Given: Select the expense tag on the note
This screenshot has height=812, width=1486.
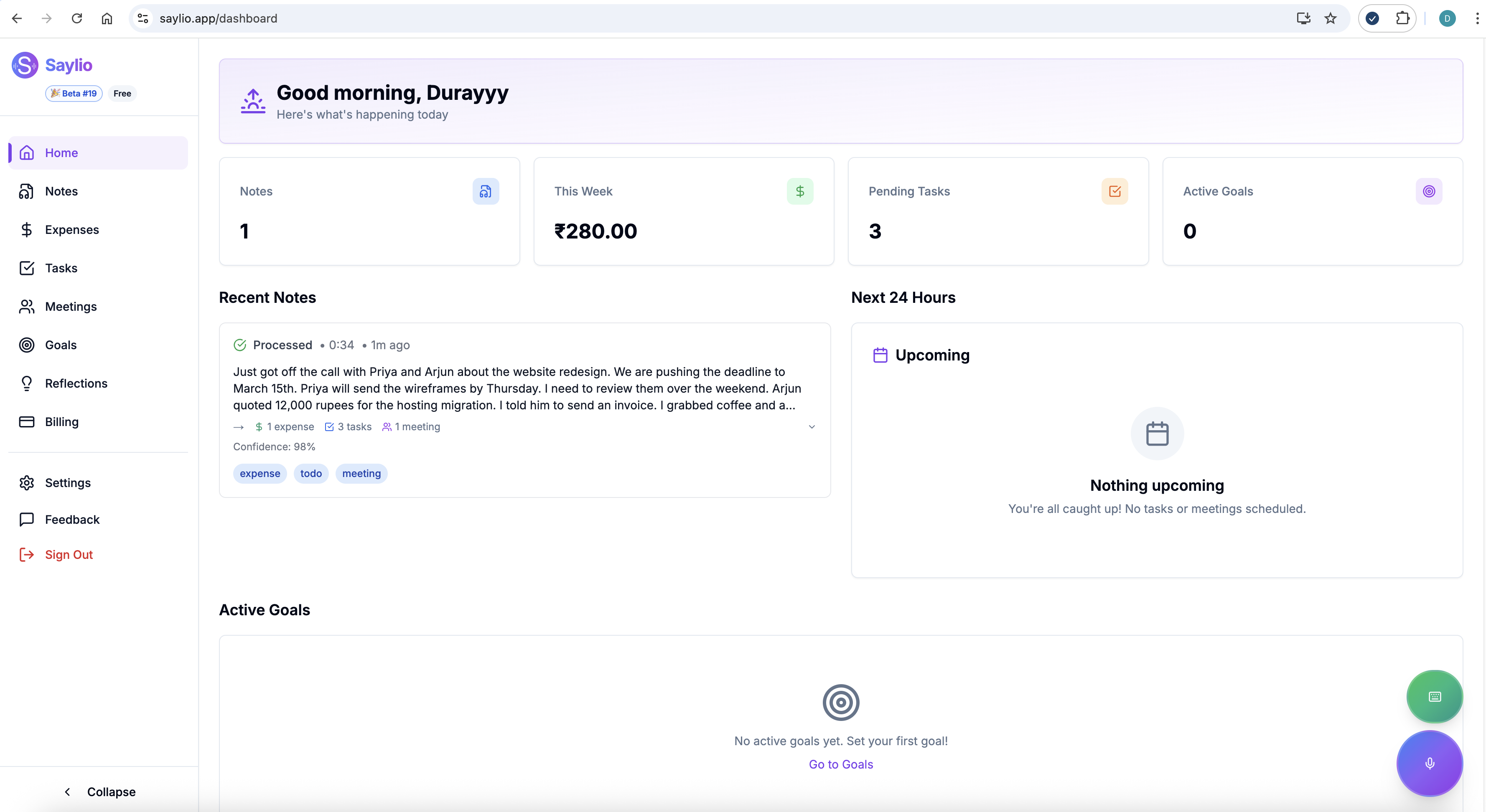Looking at the screenshot, I should click(260, 474).
